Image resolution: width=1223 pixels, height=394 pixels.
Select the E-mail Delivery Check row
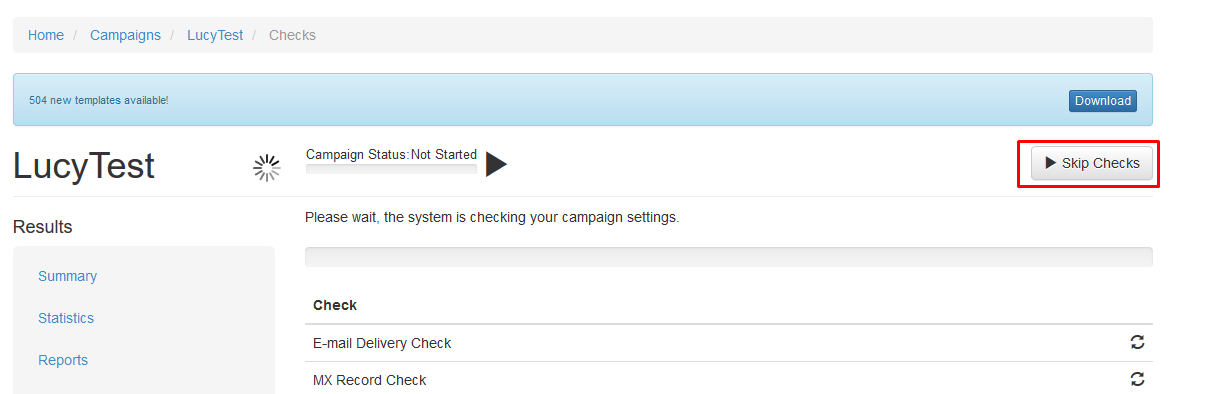click(x=729, y=343)
